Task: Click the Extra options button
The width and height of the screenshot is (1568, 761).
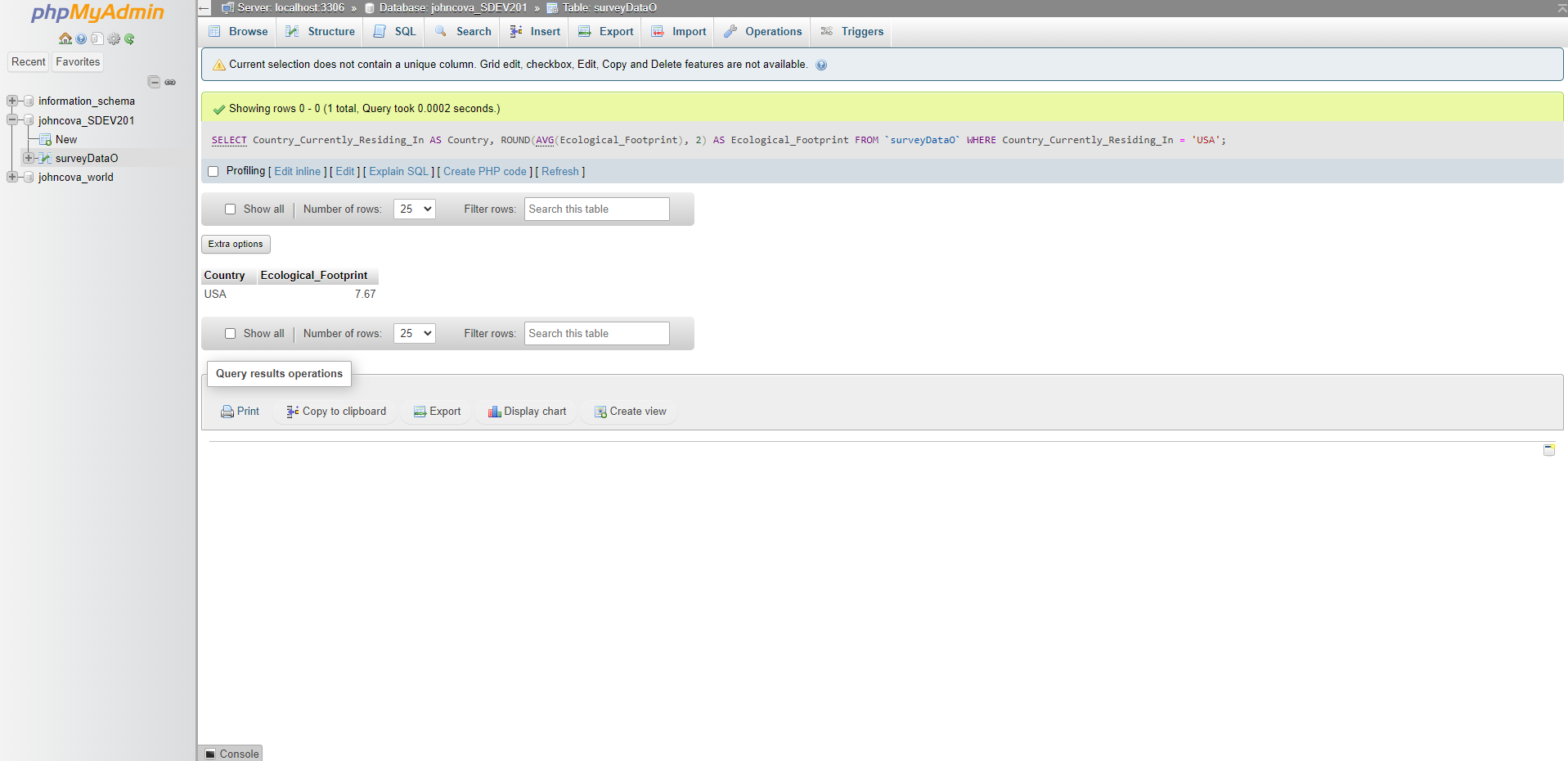Action: pos(236,245)
